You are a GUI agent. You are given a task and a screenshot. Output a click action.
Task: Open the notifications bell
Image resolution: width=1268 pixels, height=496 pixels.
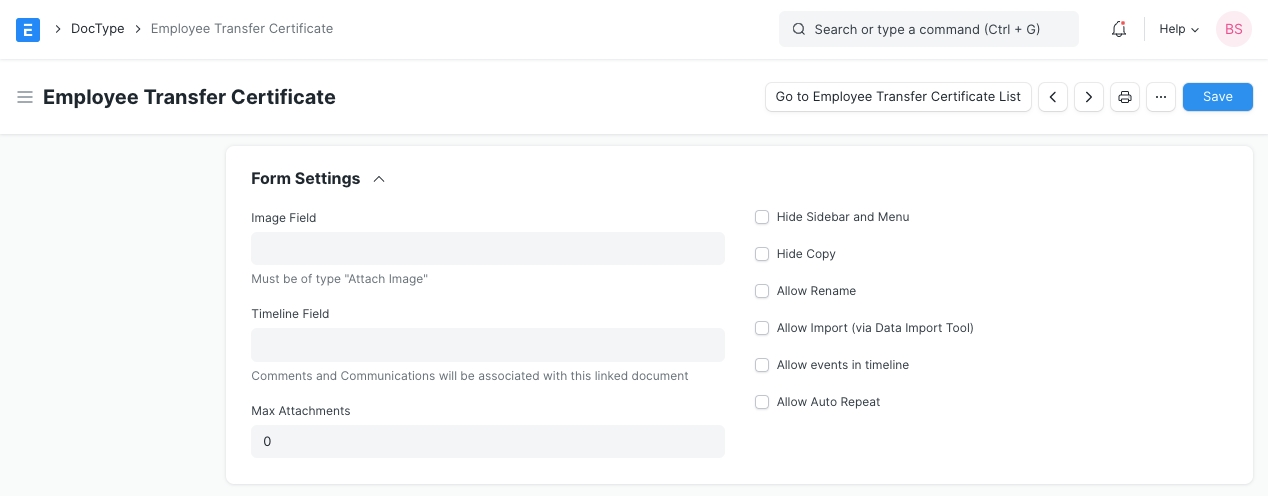[x=1119, y=29]
